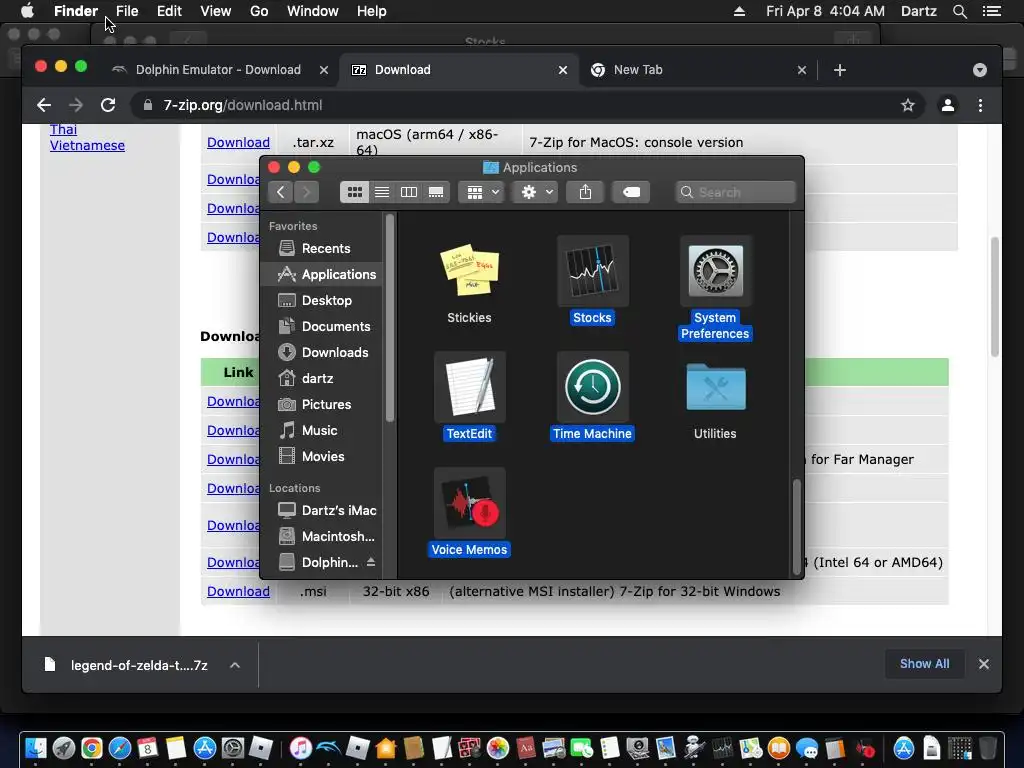Open Safari from the Dock
This screenshot has height=768, width=1024.
[120, 748]
